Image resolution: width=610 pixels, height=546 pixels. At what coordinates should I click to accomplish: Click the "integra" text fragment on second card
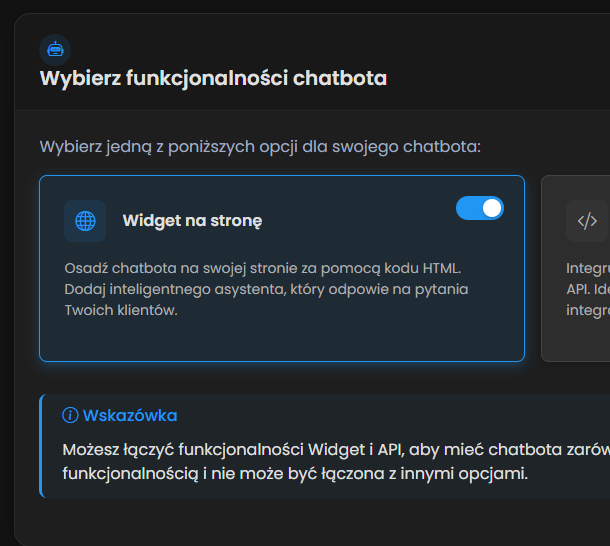[x=588, y=310]
